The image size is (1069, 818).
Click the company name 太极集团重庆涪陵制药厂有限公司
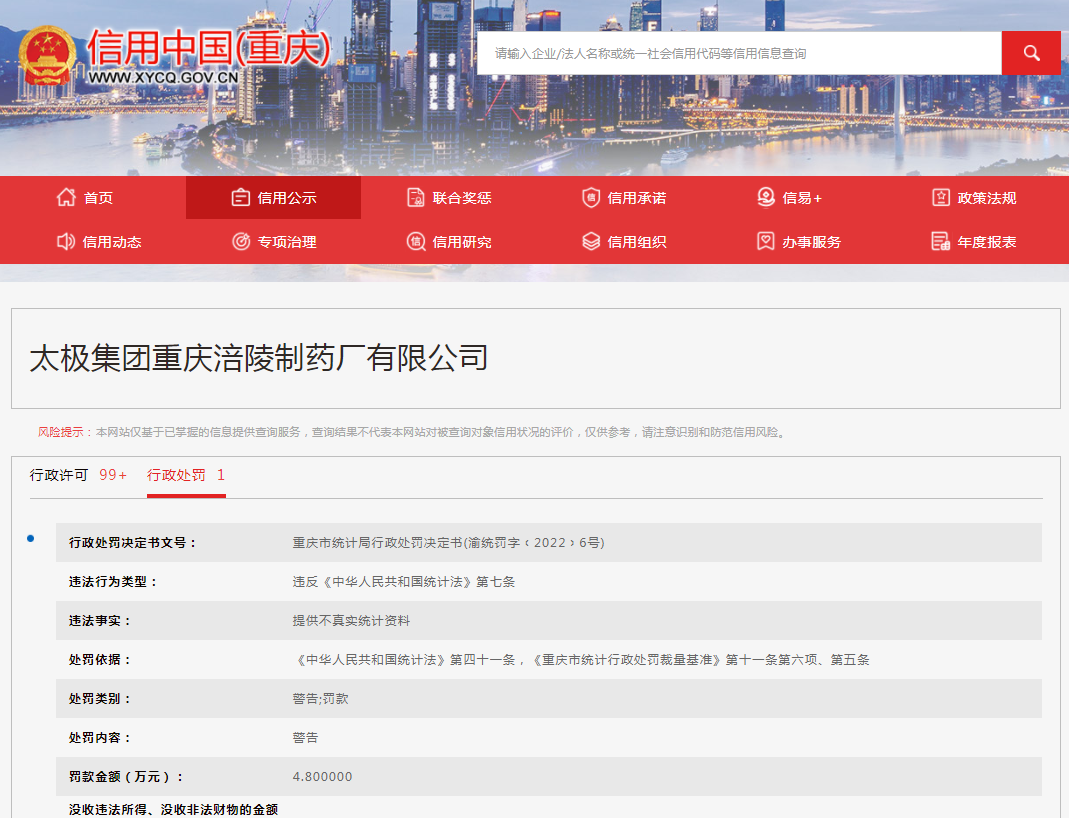click(259, 358)
